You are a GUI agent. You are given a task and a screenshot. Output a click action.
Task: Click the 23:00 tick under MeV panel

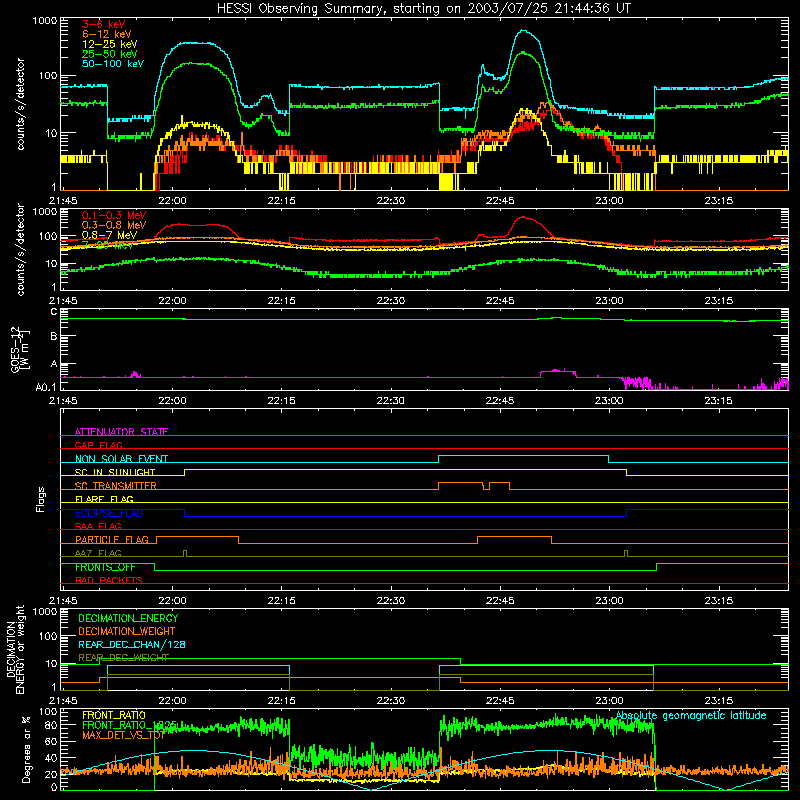point(609,301)
